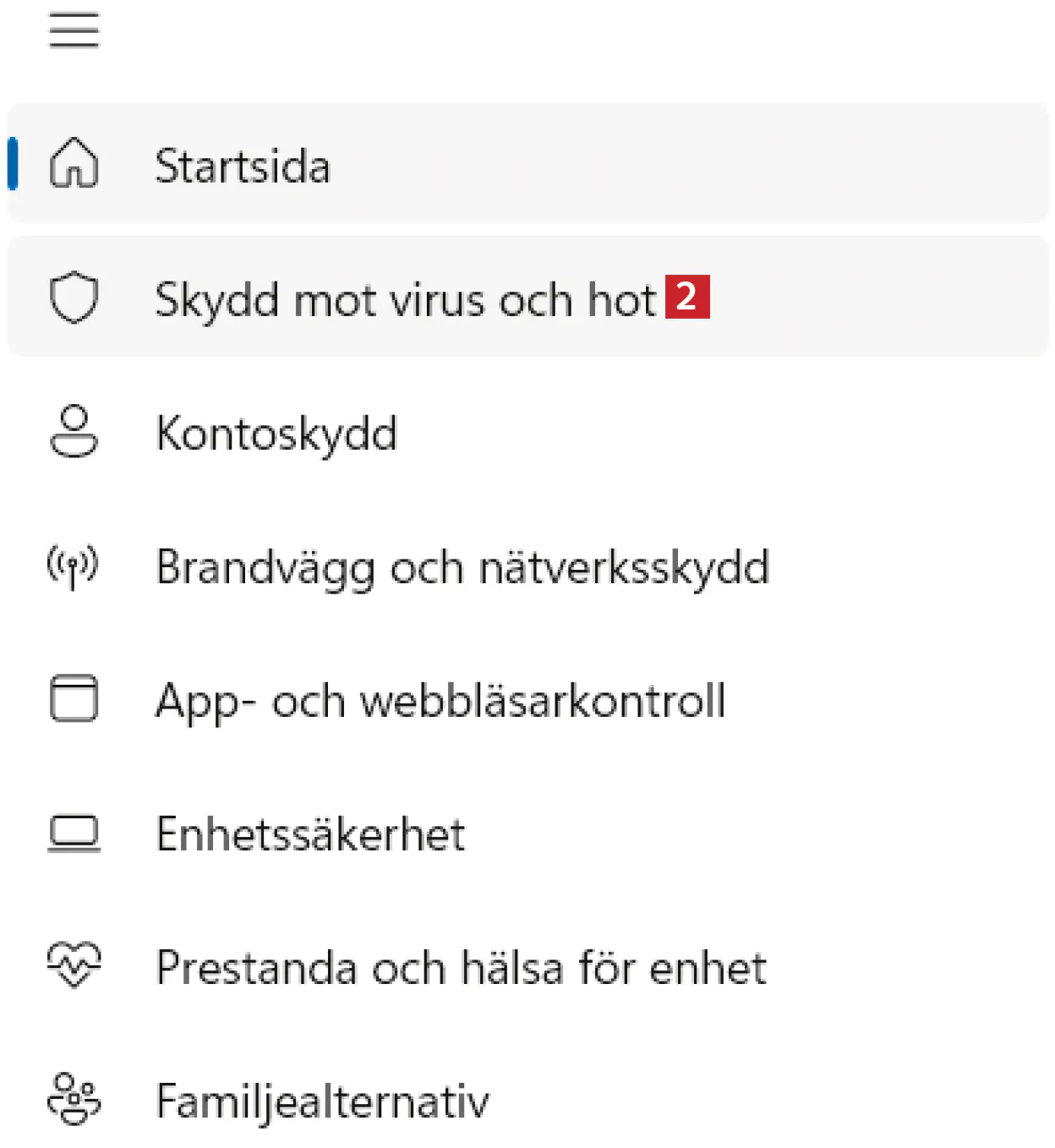Viewport: 1055px width, 1148px height.
Task: Click the laptop icon for Enhetssäkerhet
Action: pos(74,834)
